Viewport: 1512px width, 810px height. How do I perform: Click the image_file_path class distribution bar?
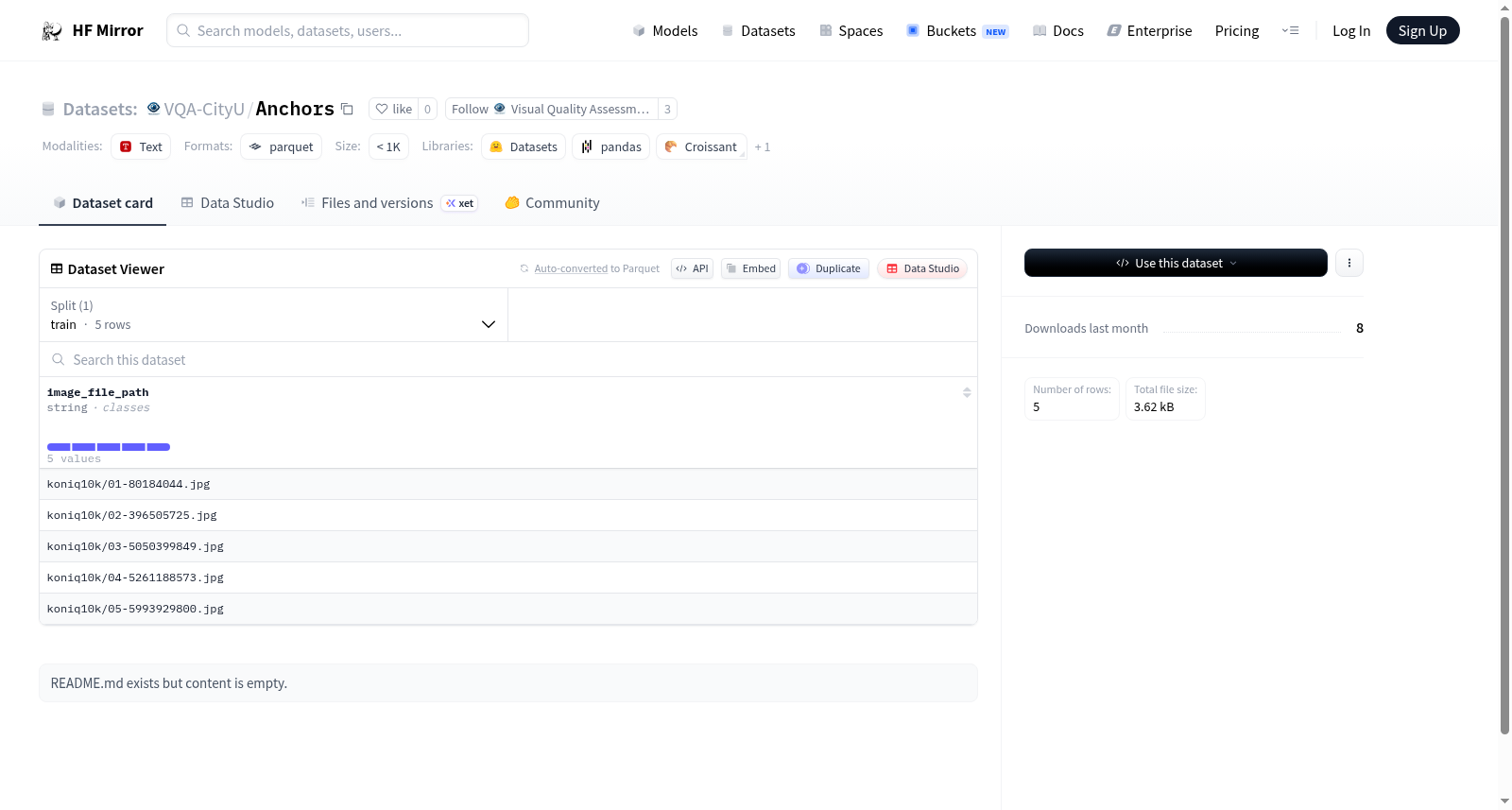(x=109, y=447)
